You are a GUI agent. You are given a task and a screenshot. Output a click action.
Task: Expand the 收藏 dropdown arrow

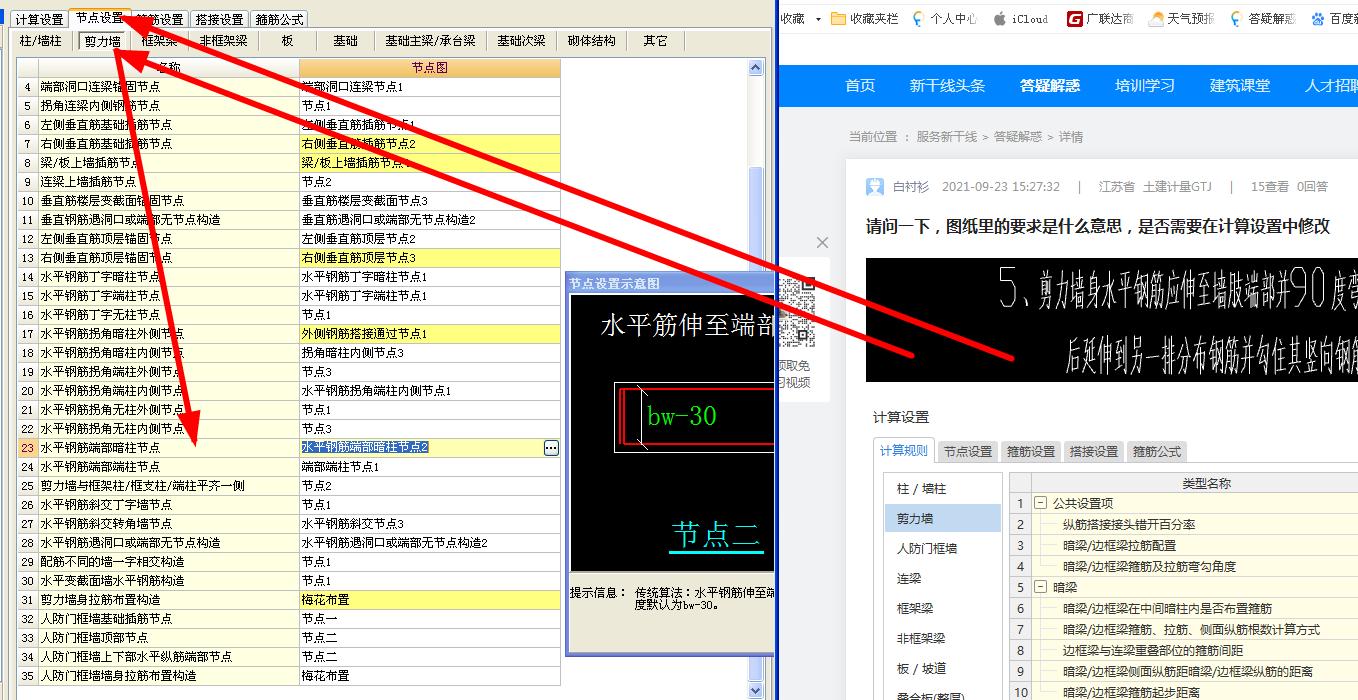point(818,18)
